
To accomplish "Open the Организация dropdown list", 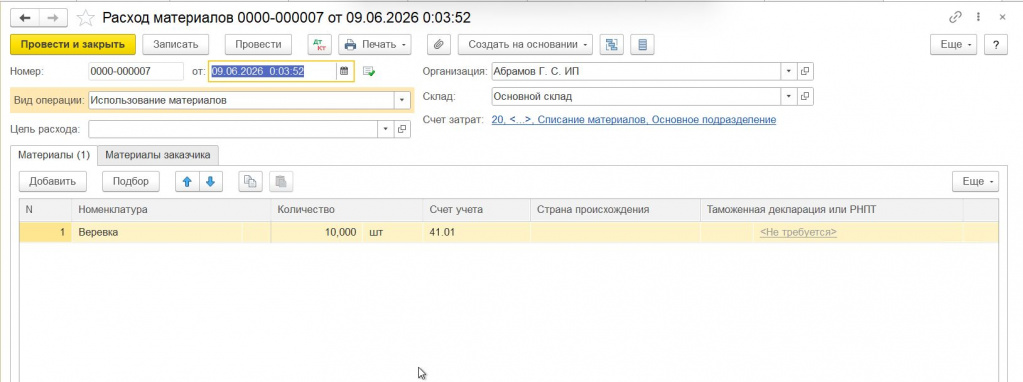I will tap(788, 71).
